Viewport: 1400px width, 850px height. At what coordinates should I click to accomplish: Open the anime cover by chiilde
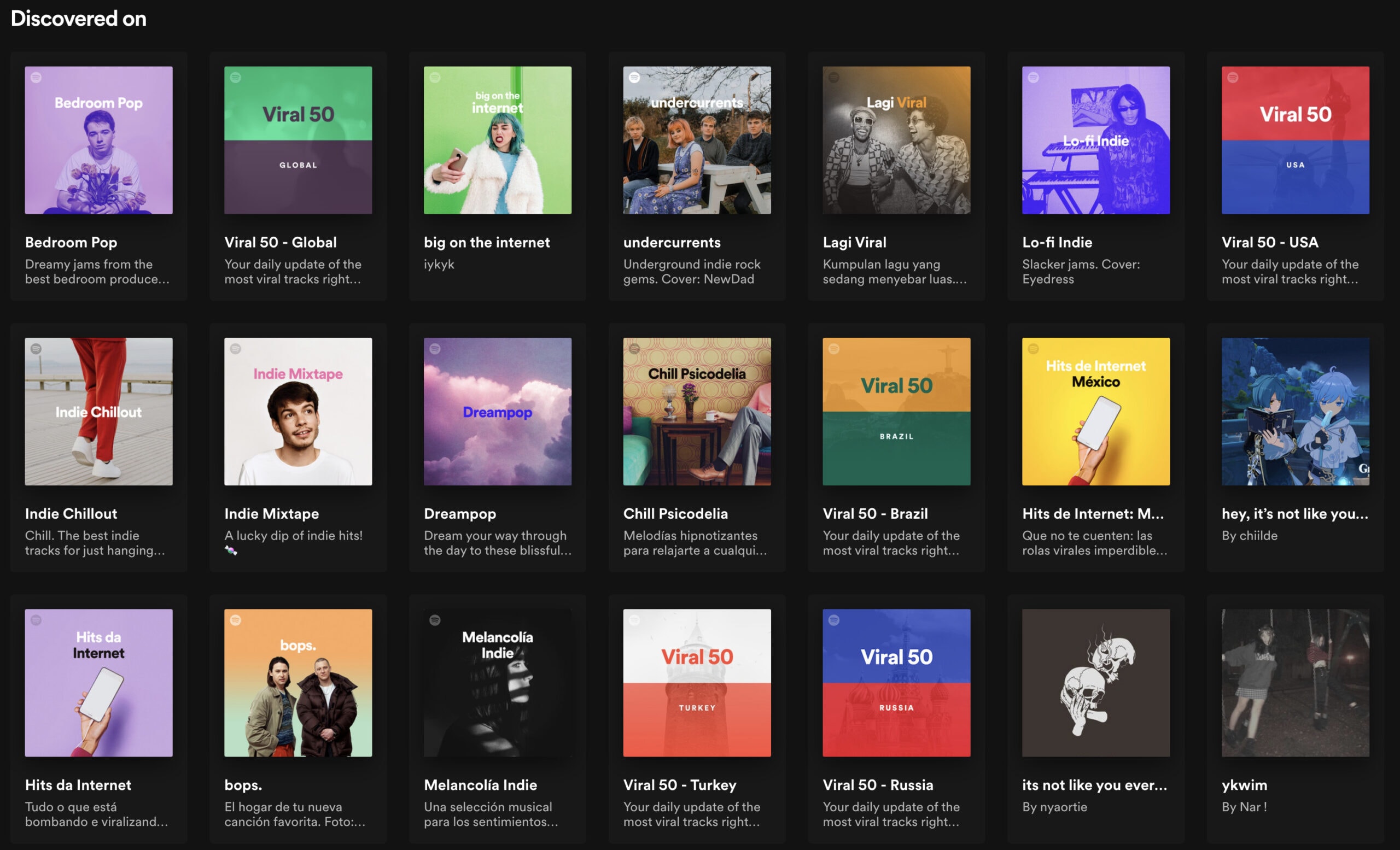1296,412
